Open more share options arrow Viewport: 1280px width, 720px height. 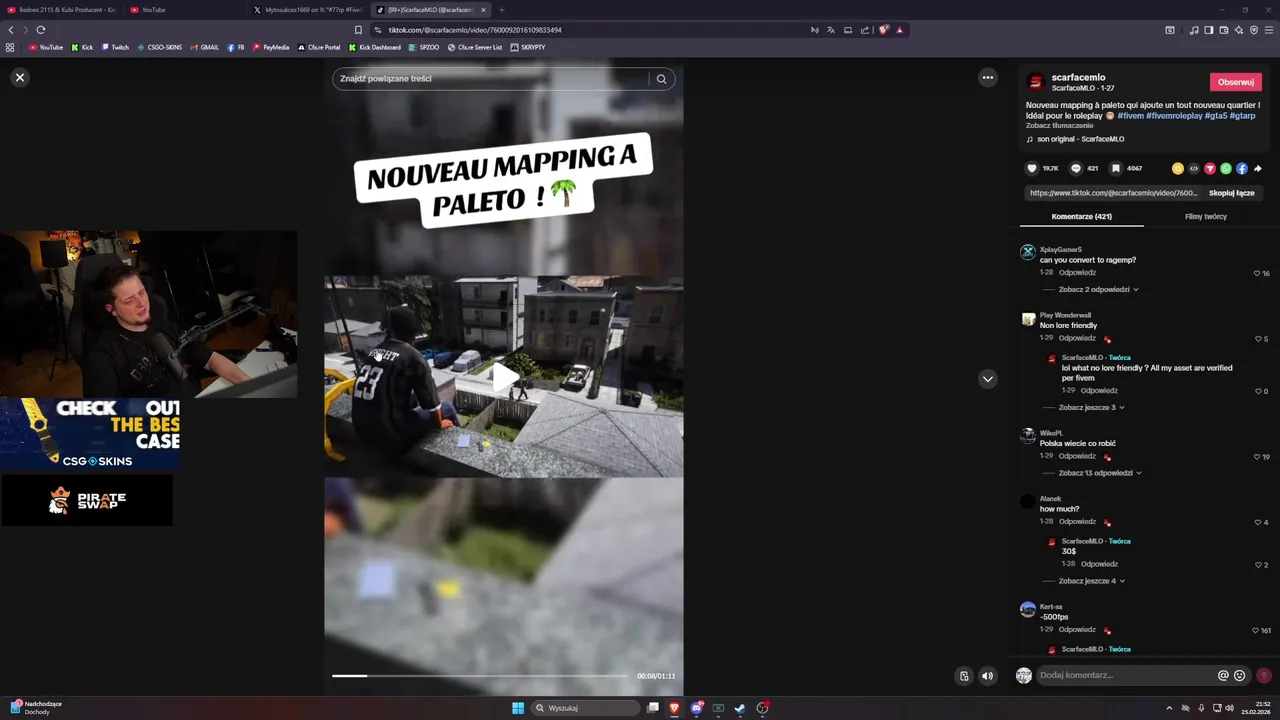click(1257, 168)
